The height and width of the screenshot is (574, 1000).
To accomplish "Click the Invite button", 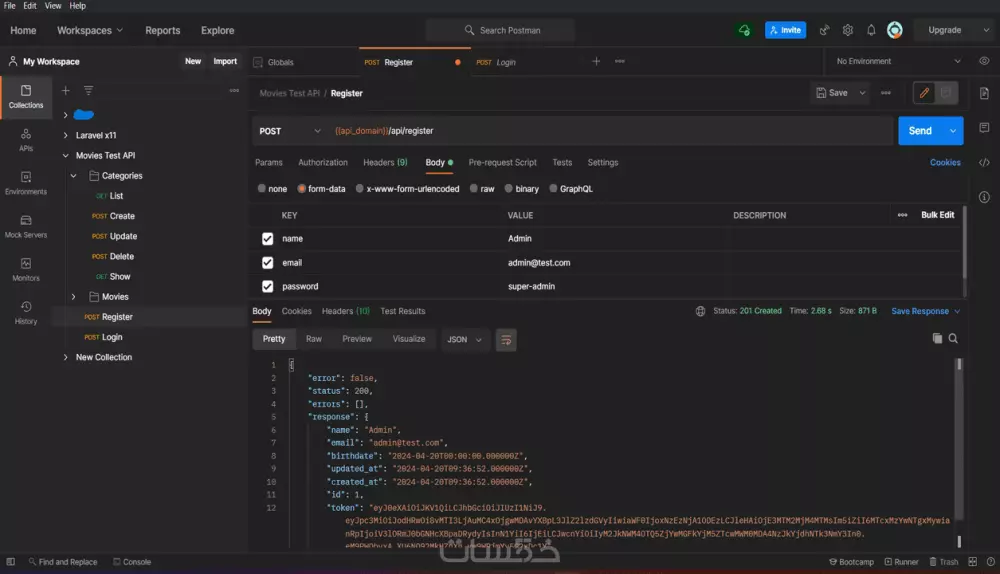I will click(785, 30).
